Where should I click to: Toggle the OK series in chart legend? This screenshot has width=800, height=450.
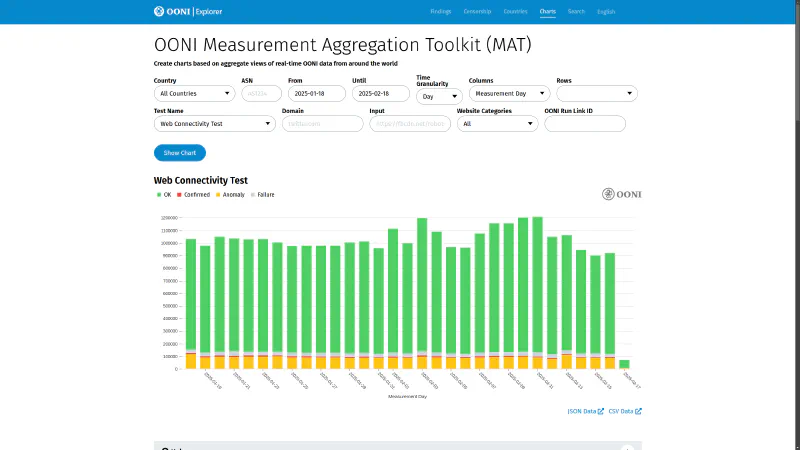[x=164, y=195]
